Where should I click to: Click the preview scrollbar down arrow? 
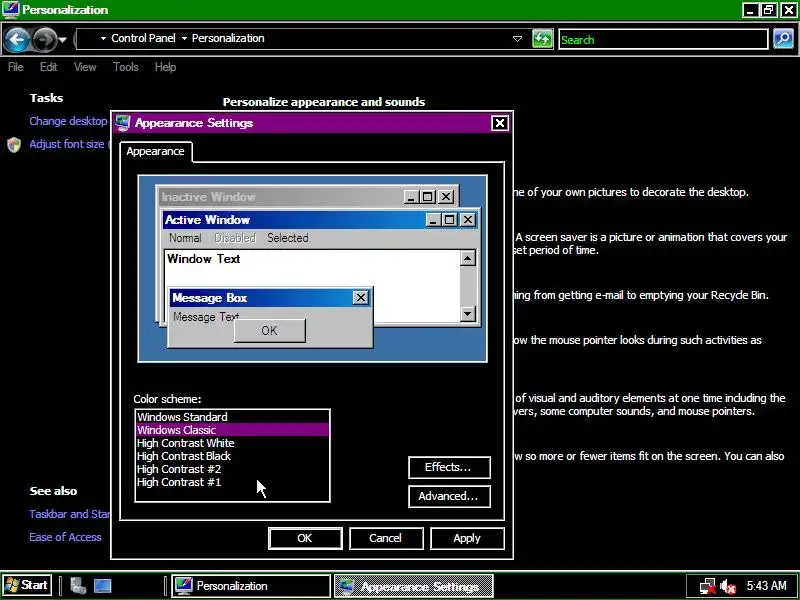467,313
